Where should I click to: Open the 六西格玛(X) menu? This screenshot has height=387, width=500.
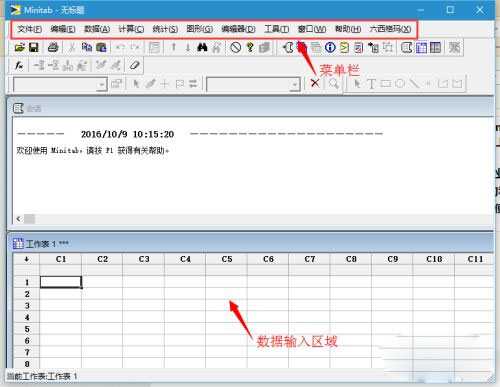390,29
